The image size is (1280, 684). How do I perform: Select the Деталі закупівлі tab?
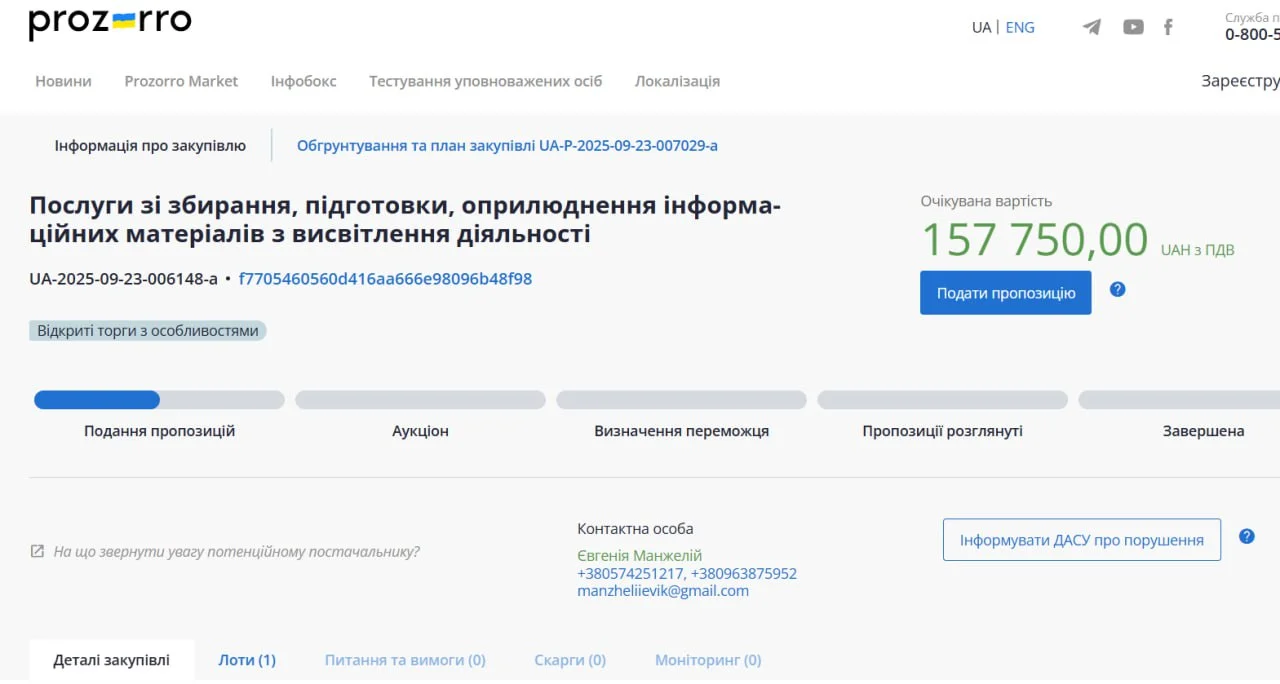point(112,660)
